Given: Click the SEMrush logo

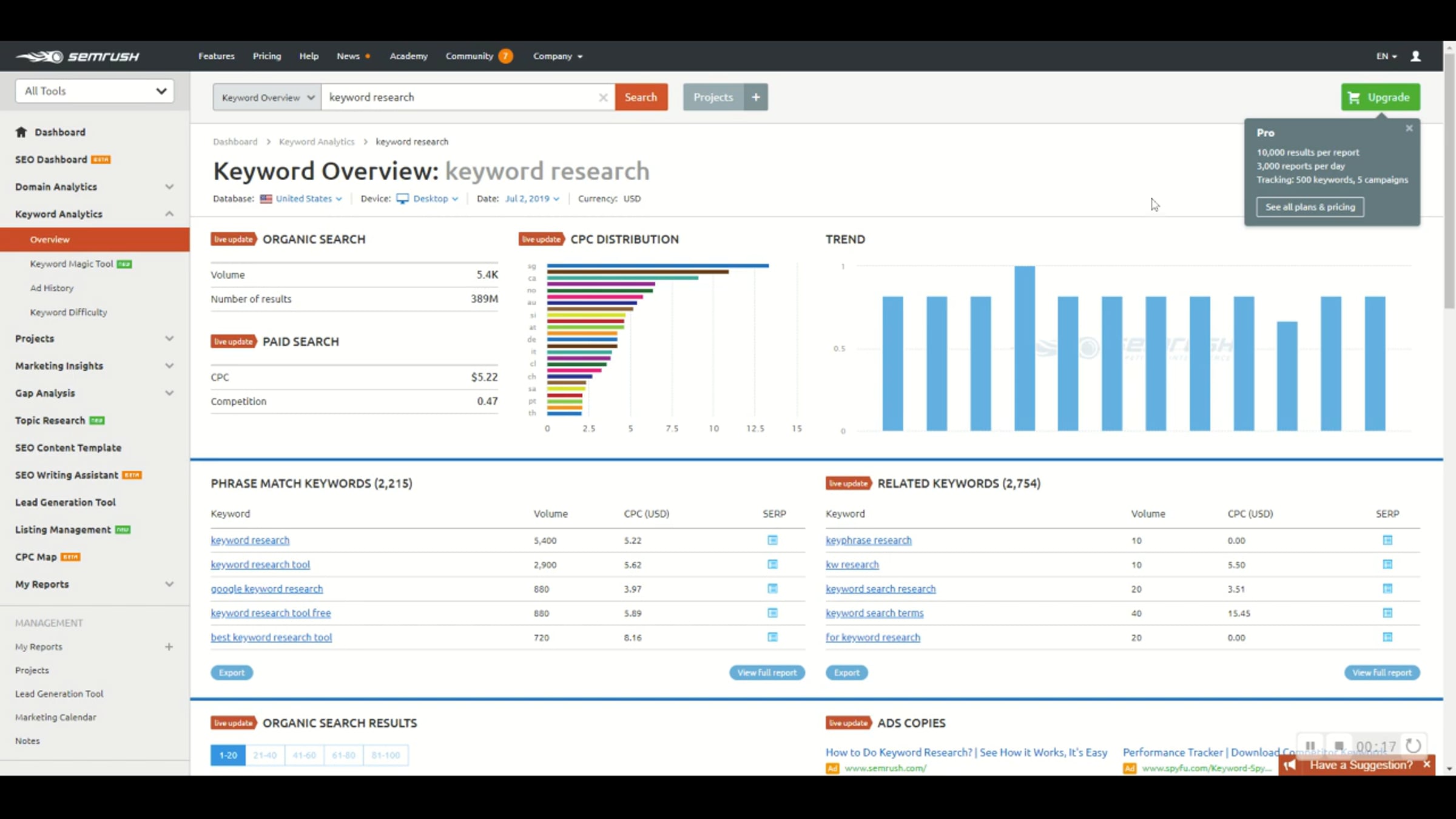Looking at the screenshot, I should coord(77,56).
